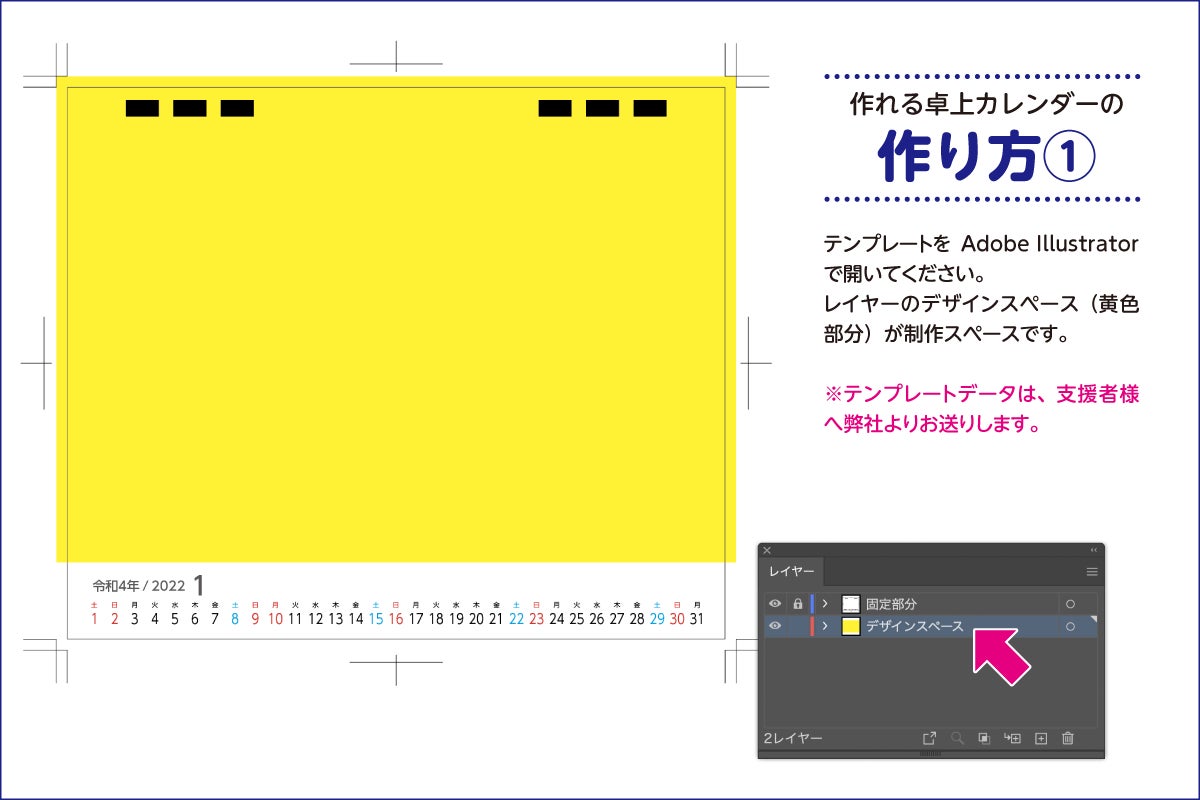The image size is (1200, 800).
Task: Click target circle of デザインスペース layer
Action: (1070, 626)
